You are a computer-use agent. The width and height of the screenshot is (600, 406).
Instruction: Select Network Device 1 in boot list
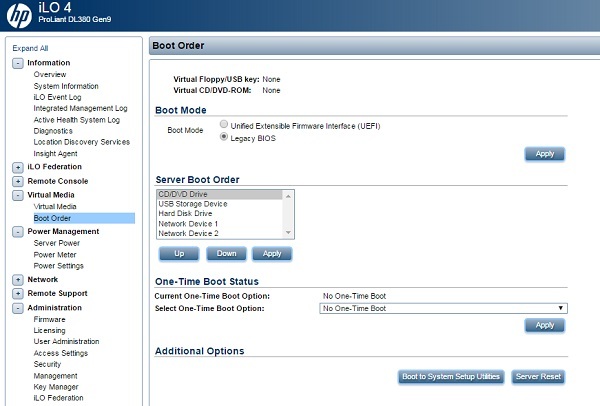[x=220, y=223]
